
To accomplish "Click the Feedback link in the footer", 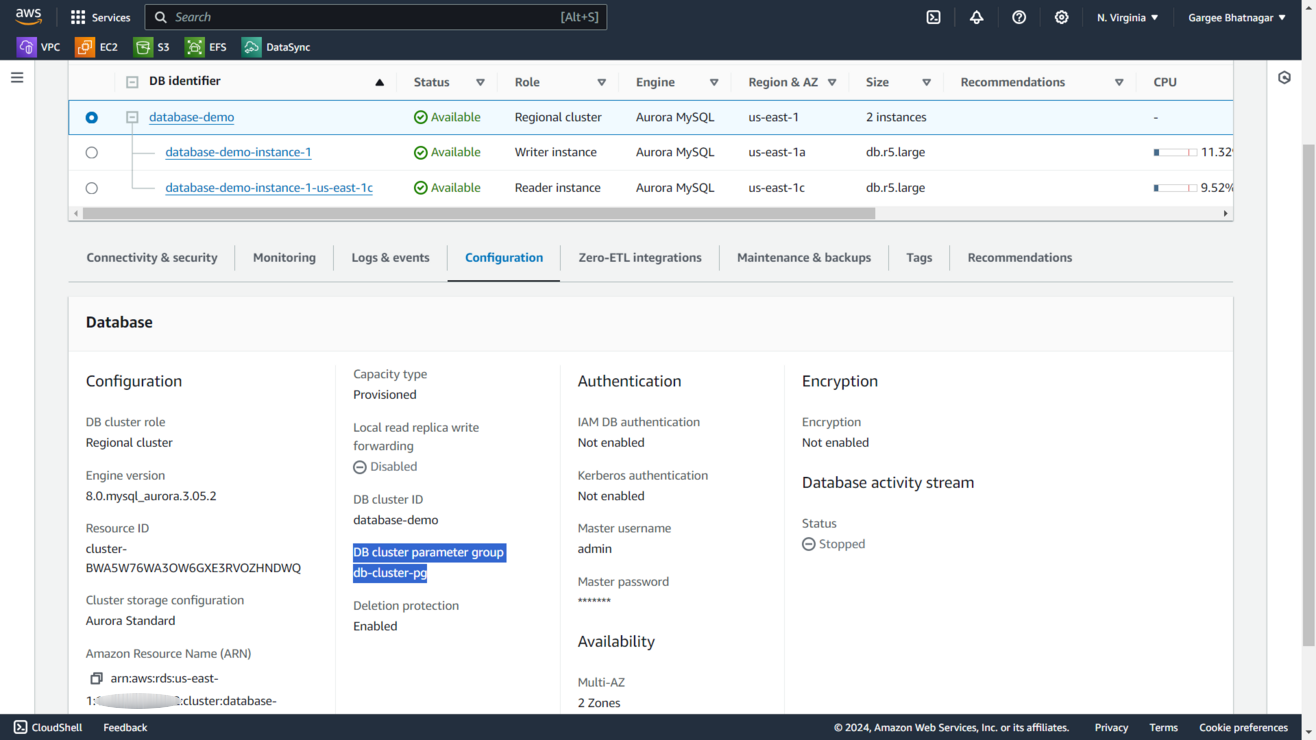I will tap(125, 727).
